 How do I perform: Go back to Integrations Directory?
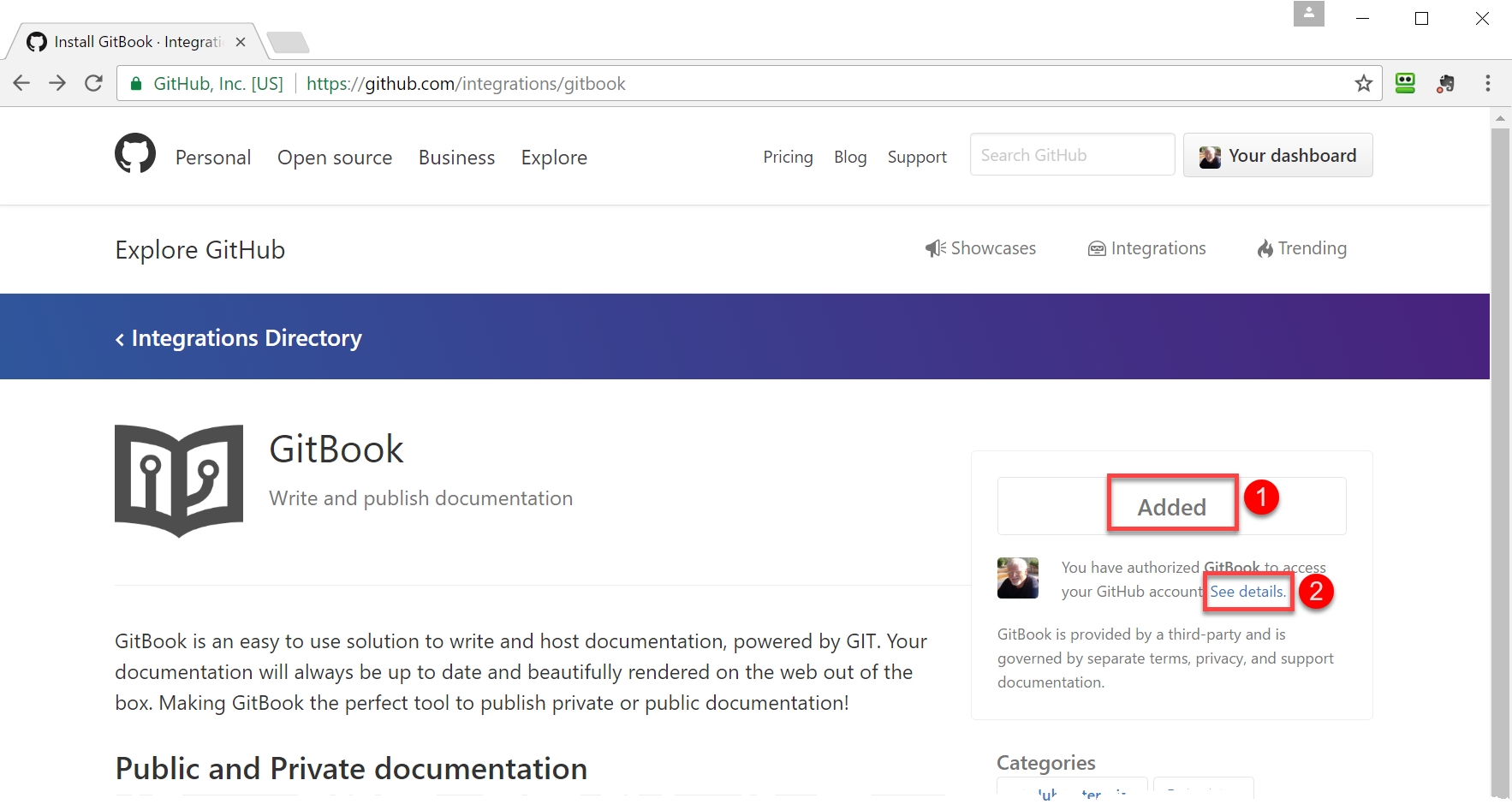(x=239, y=338)
